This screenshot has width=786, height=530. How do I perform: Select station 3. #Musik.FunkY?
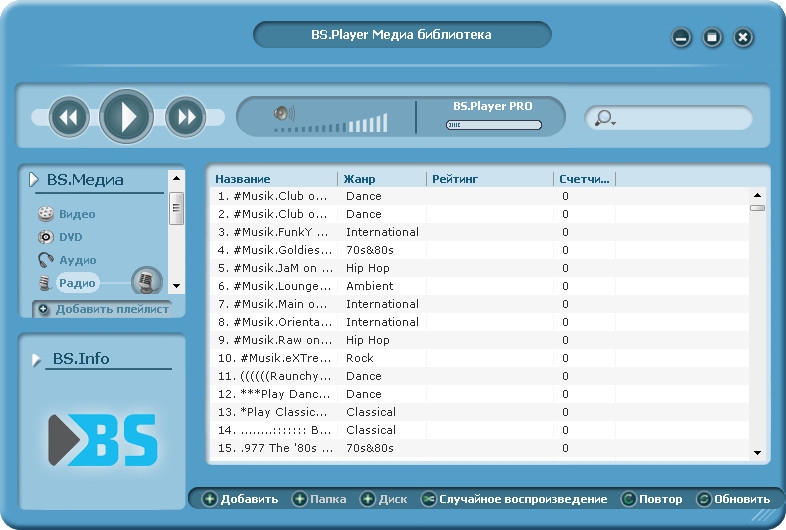(x=480, y=232)
